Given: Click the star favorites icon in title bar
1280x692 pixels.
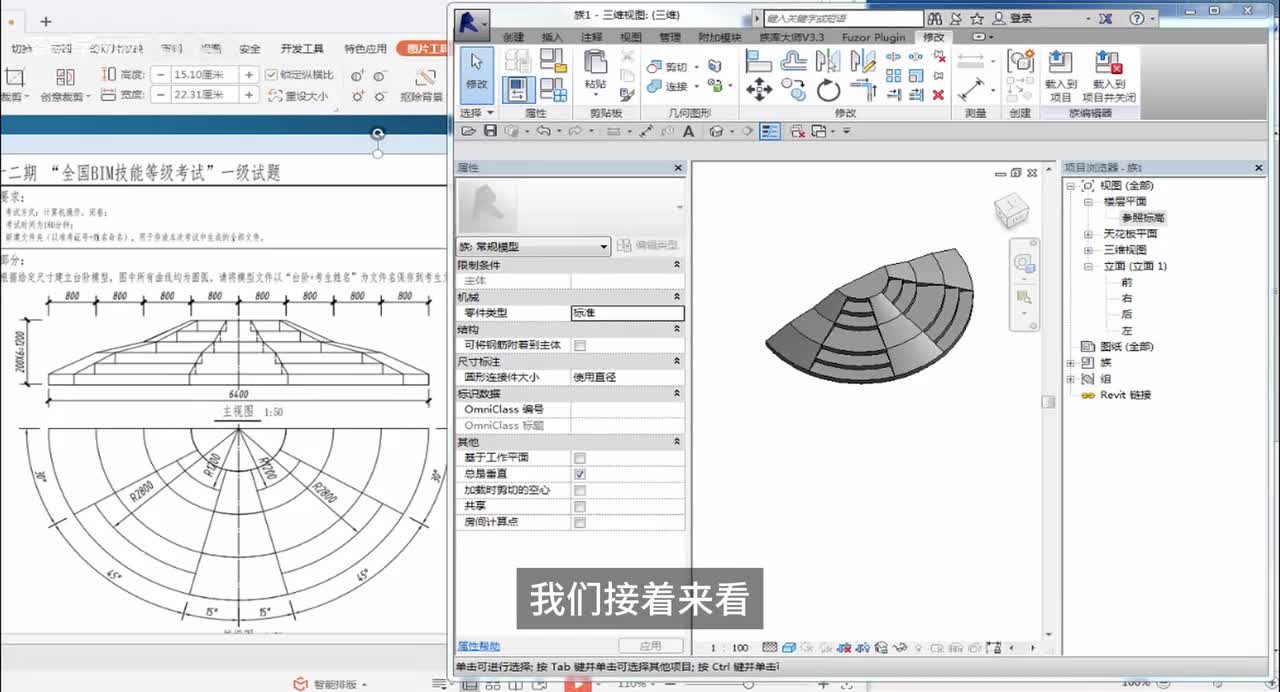Looking at the screenshot, I should (x=977, y=18).
